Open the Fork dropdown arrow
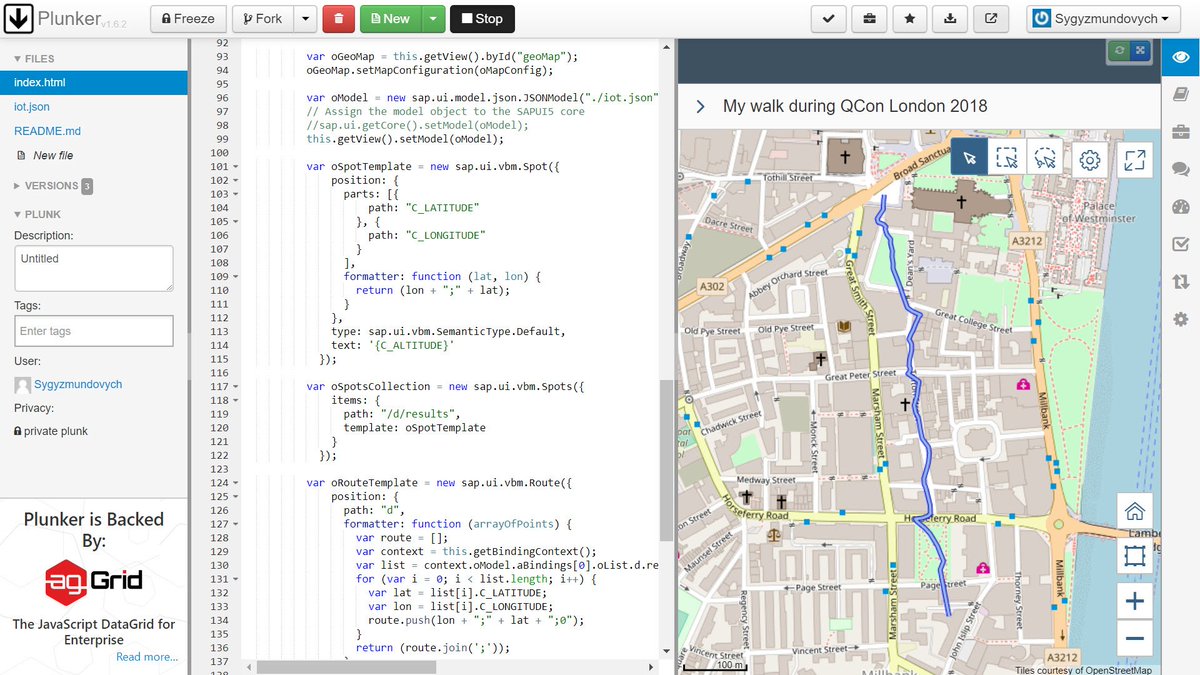The width and height of the screenshot is (1200, 675). tap(305, 18)
